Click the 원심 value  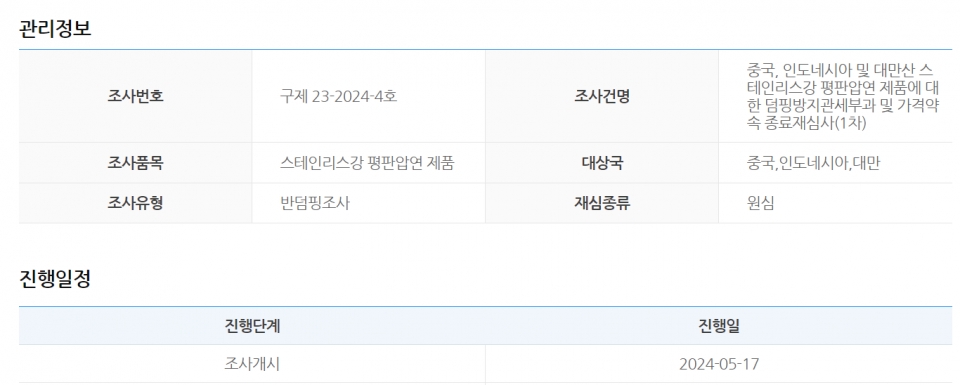[x=760, y=203]
